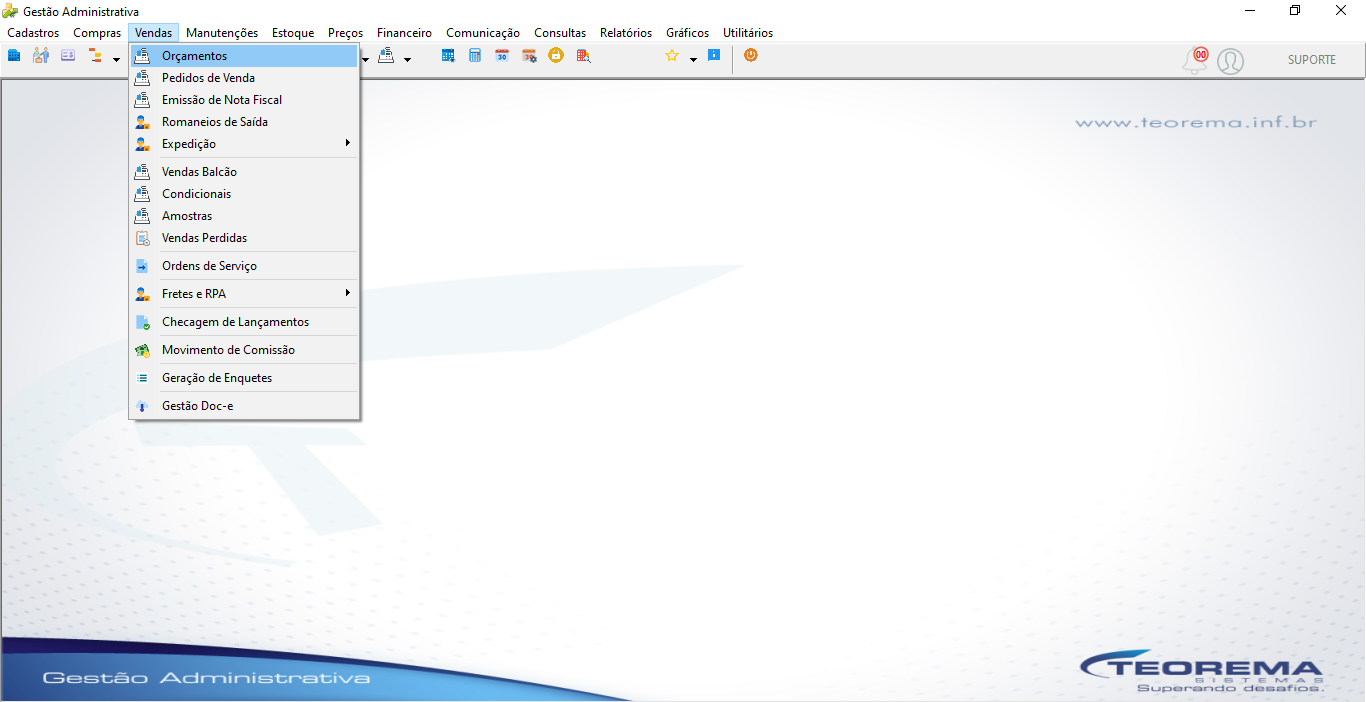The height and width of the screenshot is (702, 1366).
Task: Open the Estoque menu
Action: click(293, 33)
